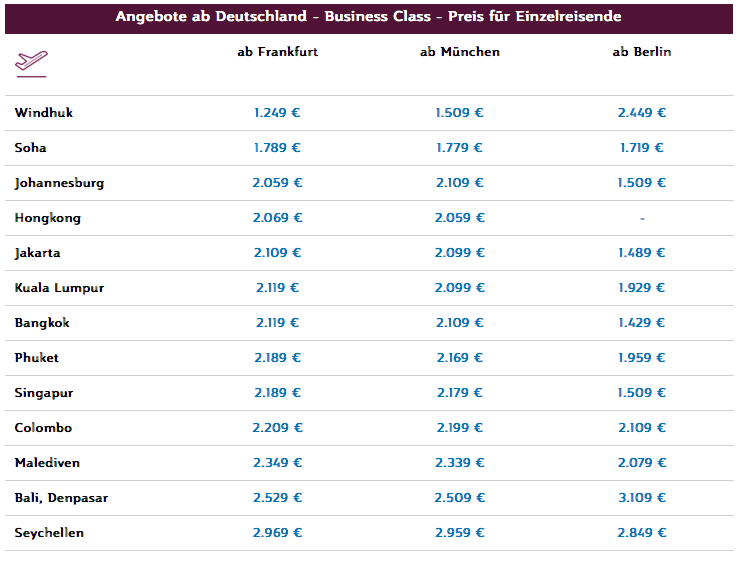Open the Colombo destination row

tap(44, 428)
